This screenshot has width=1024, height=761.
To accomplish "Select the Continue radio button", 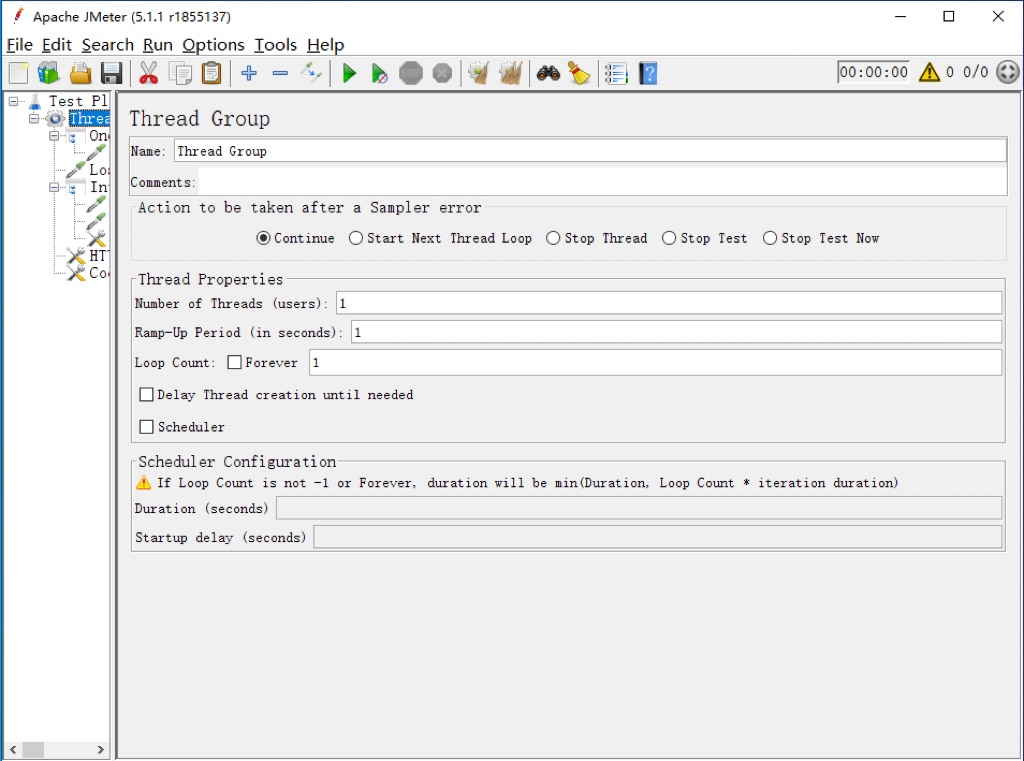I will [x=263, y=238].
